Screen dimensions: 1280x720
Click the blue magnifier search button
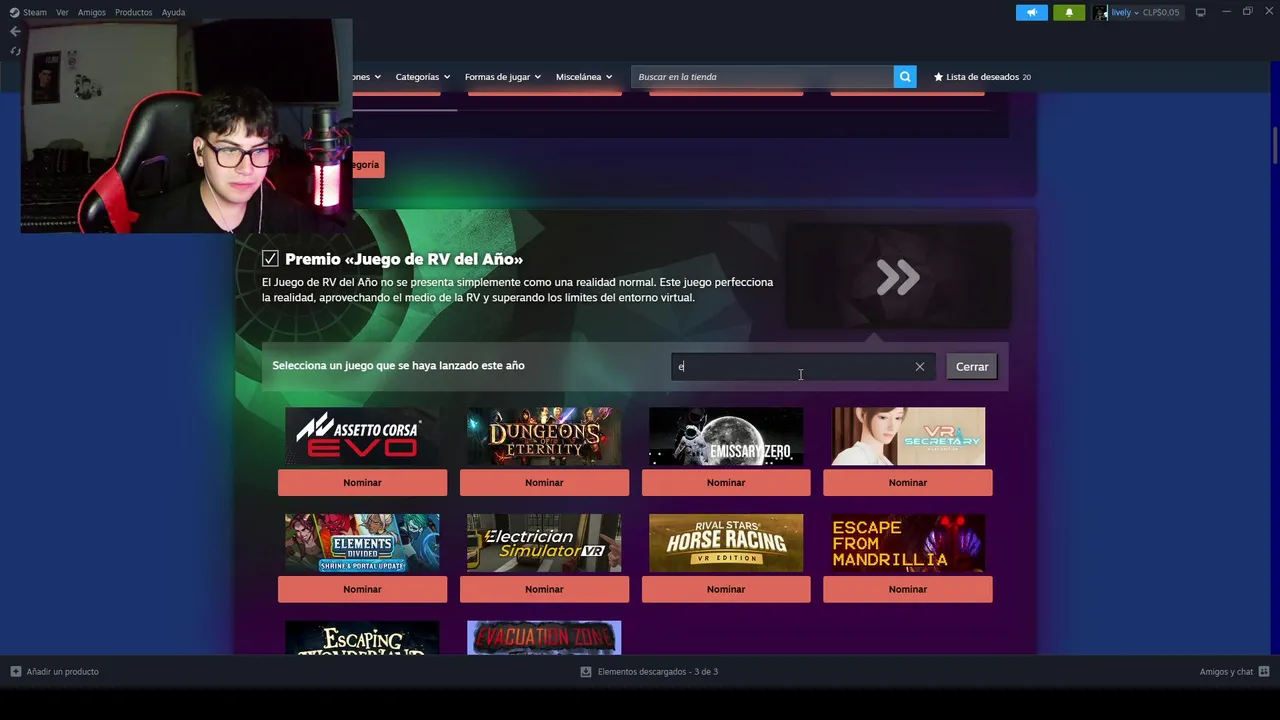point(905,77)
